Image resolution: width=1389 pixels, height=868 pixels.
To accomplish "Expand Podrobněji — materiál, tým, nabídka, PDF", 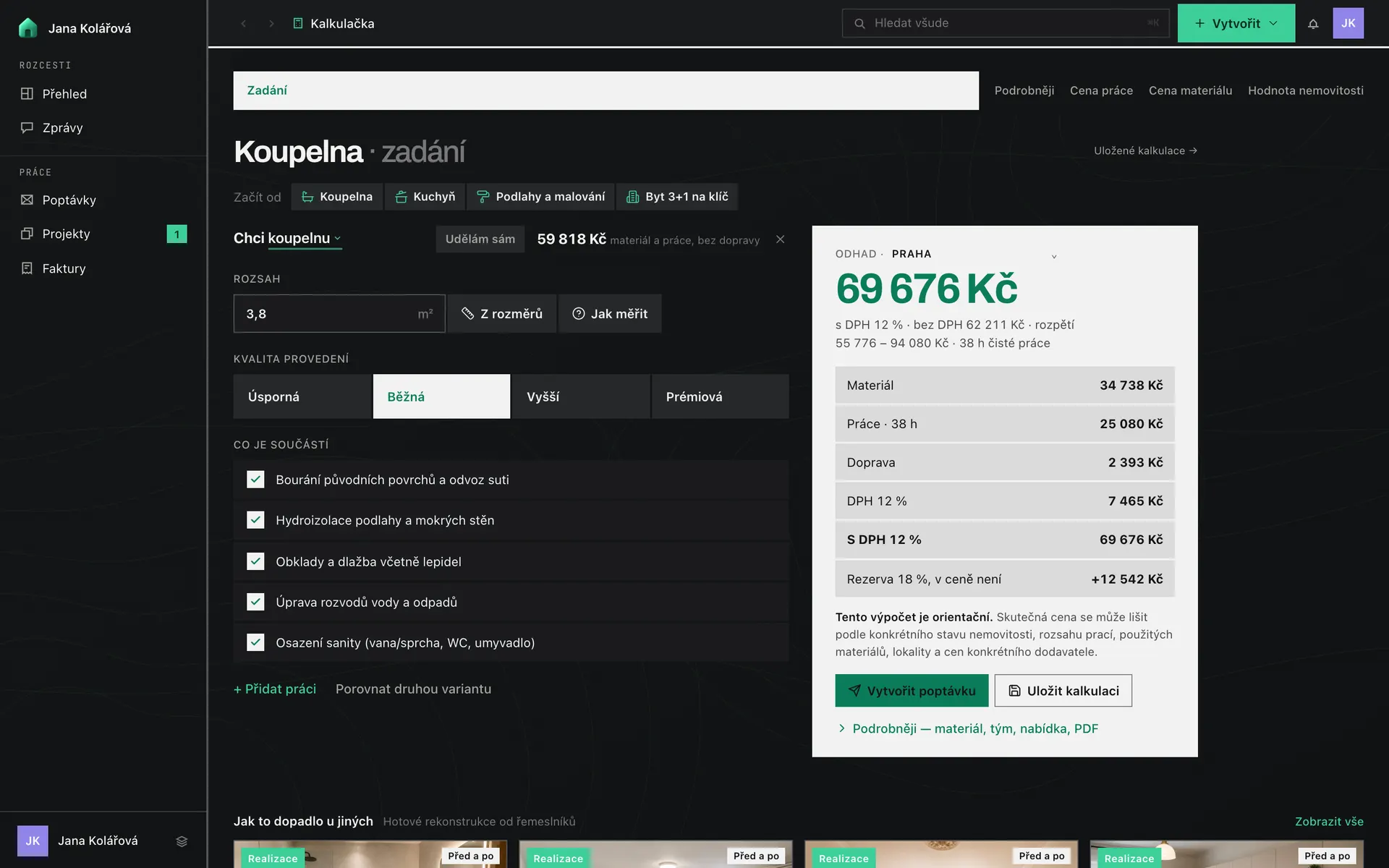I will pyautogui.click(x=967, y=728).
